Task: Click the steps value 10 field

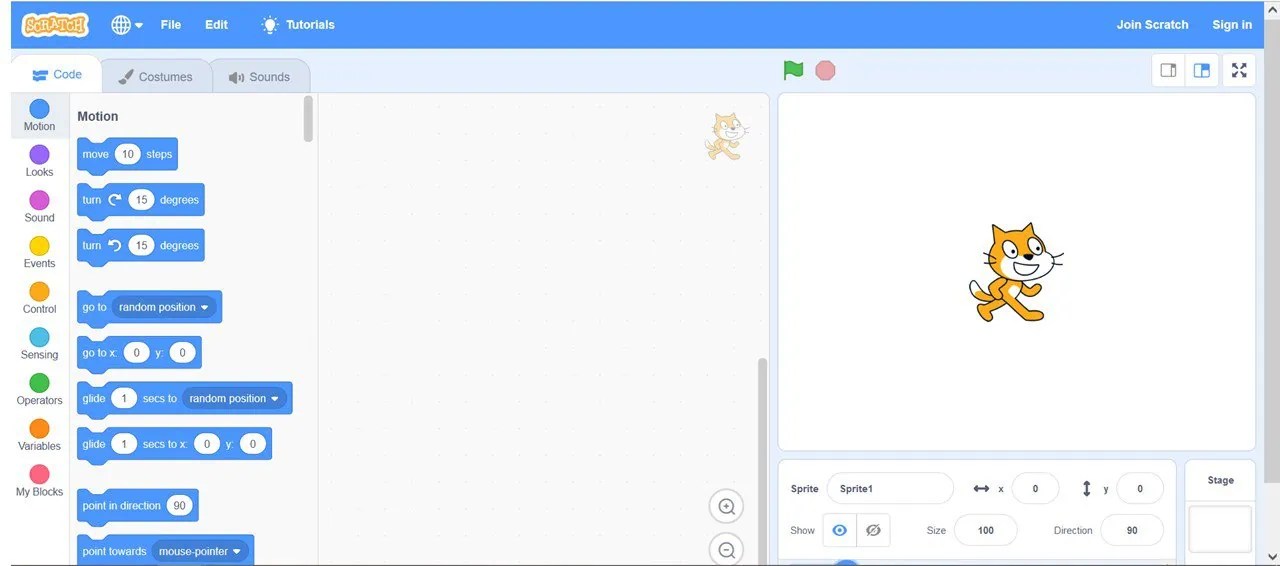Action: pos(127,154)
